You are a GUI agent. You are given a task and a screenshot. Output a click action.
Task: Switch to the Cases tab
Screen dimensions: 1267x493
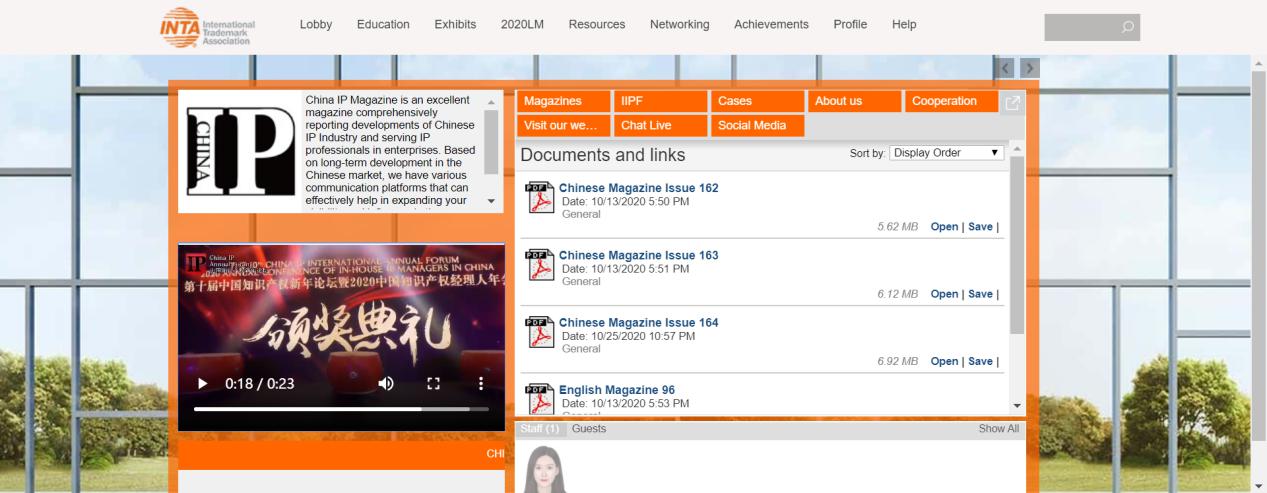point(757,101)
